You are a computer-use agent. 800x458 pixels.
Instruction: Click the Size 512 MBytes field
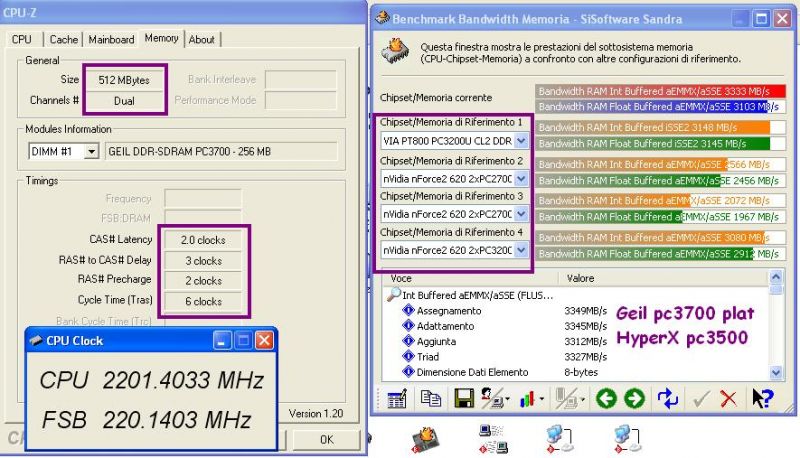124,80
